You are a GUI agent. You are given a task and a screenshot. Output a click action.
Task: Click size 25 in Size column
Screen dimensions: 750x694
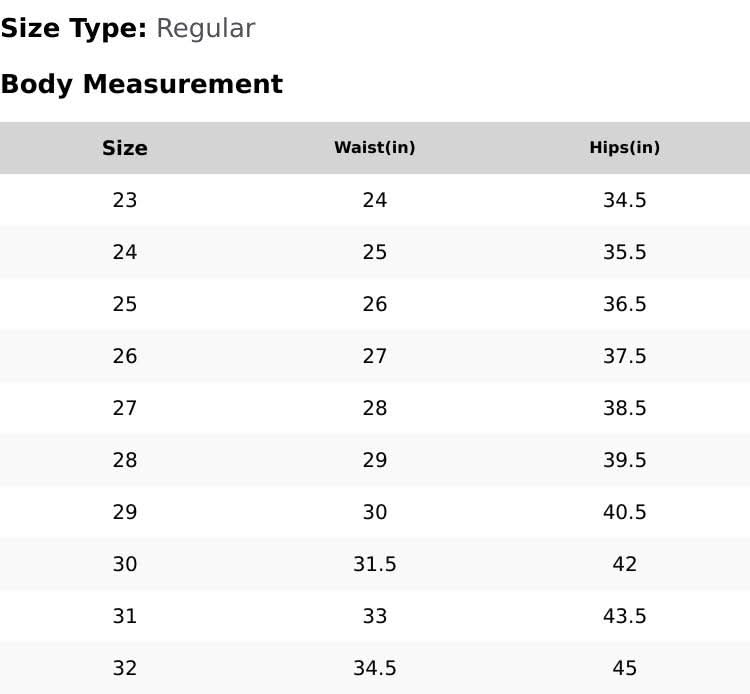point(124,304)
